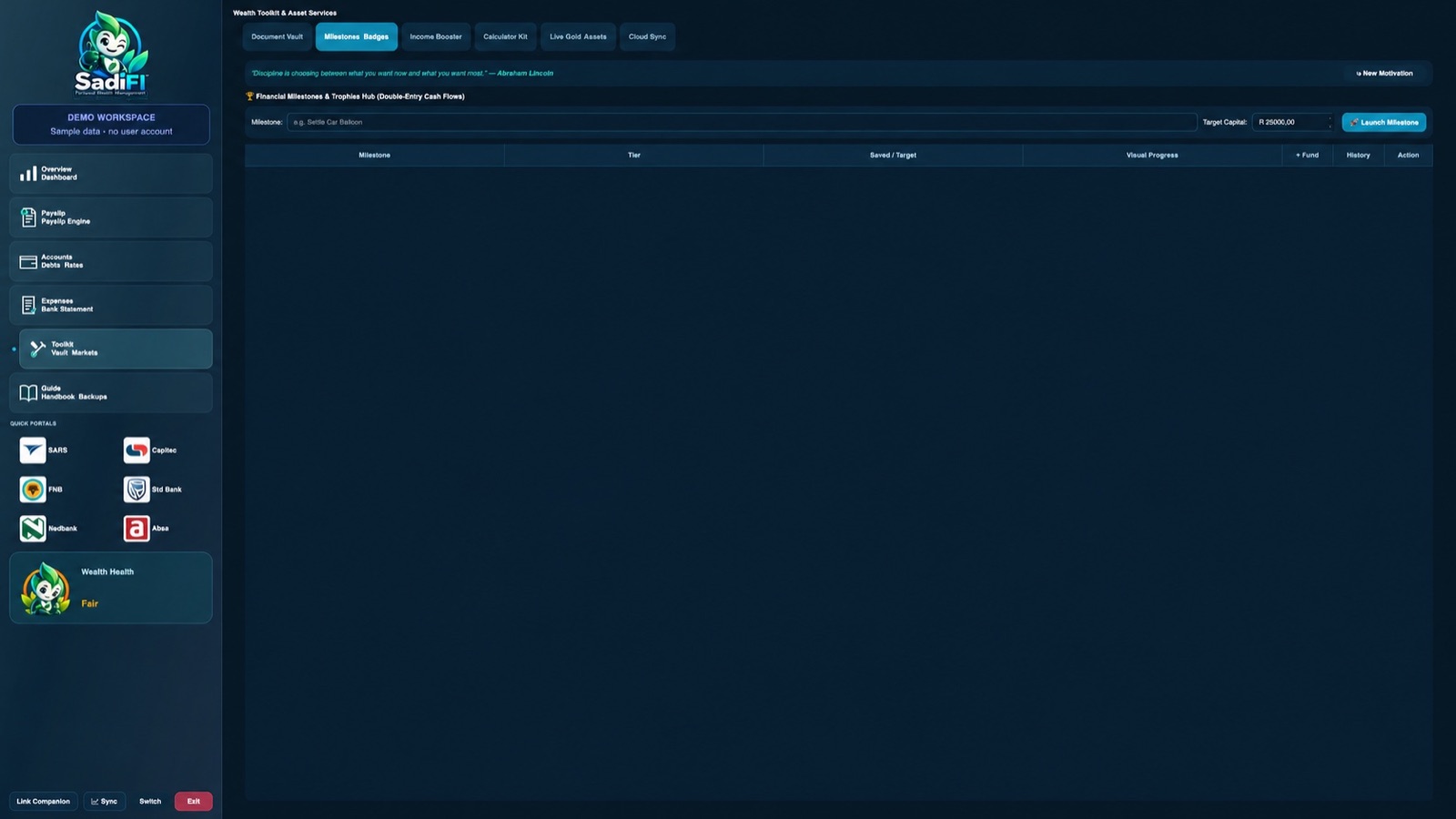Open the Calculator Kit tab
1456x819 pixels.
click(x=505, y=36)
